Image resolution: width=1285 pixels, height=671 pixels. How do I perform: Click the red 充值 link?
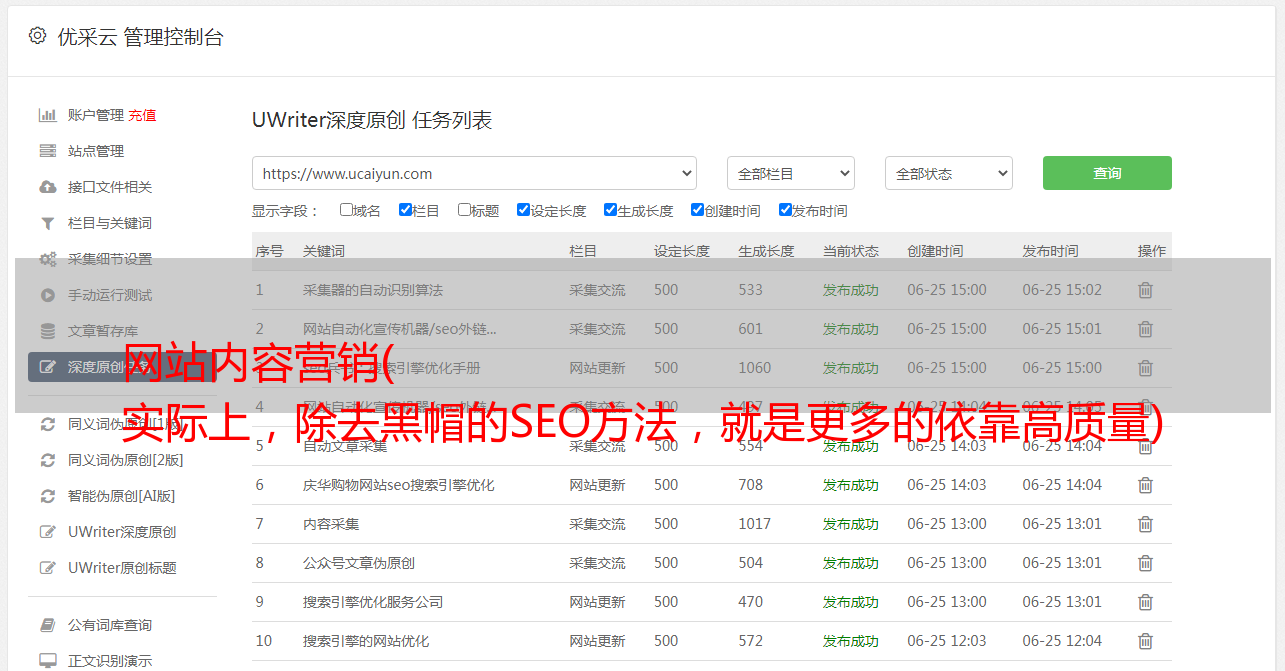click(x=142, y=115)
